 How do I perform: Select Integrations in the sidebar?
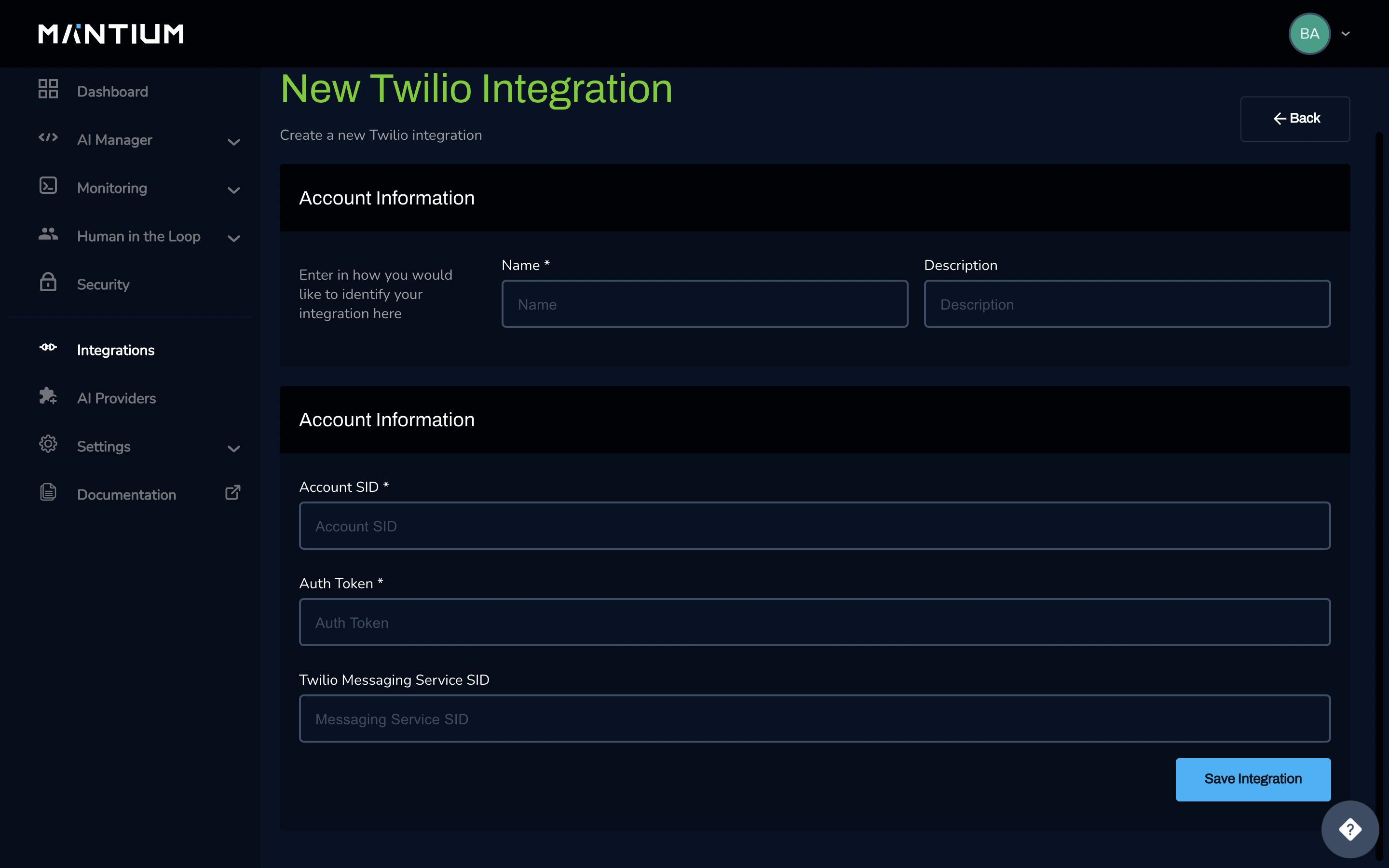click(x=115, y=350)
